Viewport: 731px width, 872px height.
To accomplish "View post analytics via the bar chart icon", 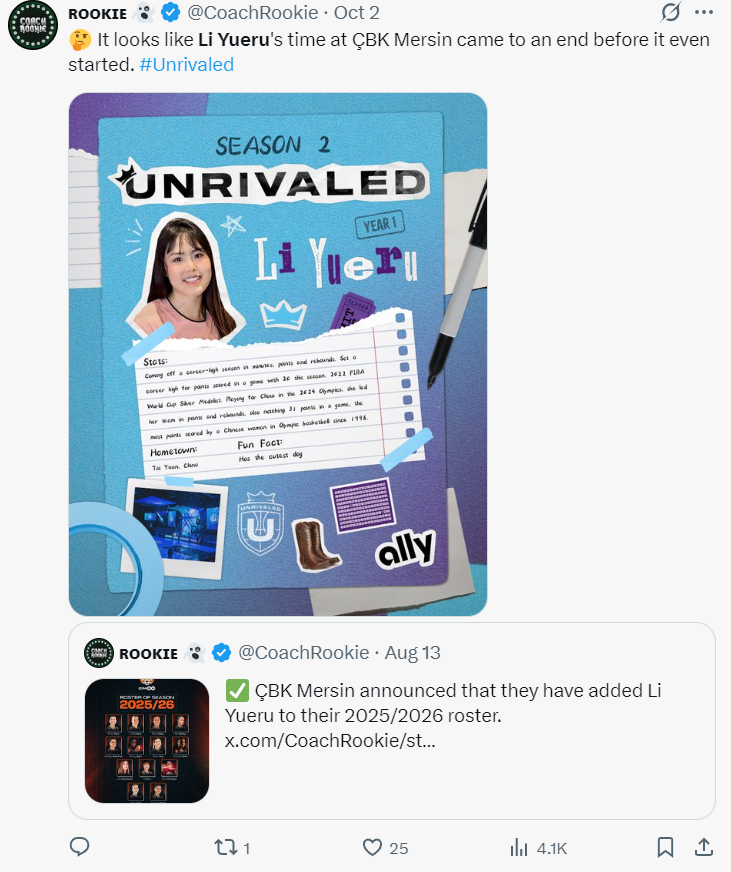I will [518, 848].
